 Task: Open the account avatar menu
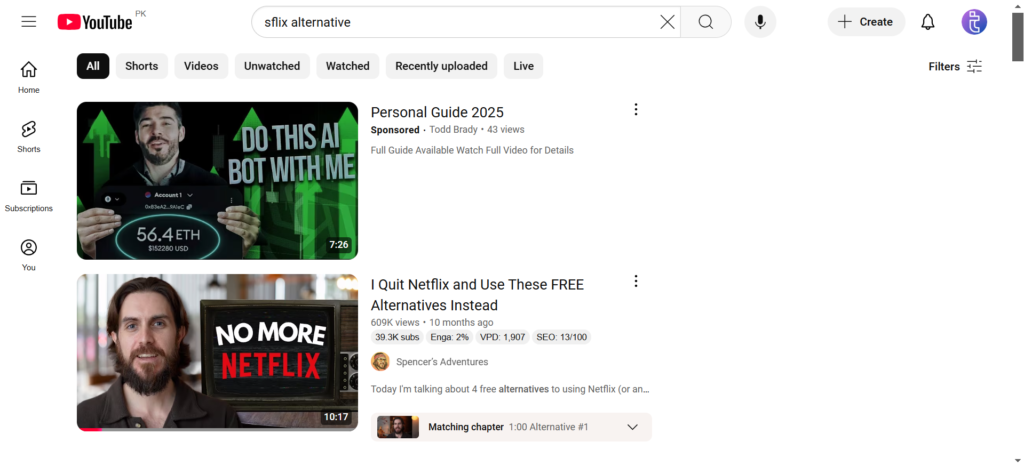click(974, 22)
